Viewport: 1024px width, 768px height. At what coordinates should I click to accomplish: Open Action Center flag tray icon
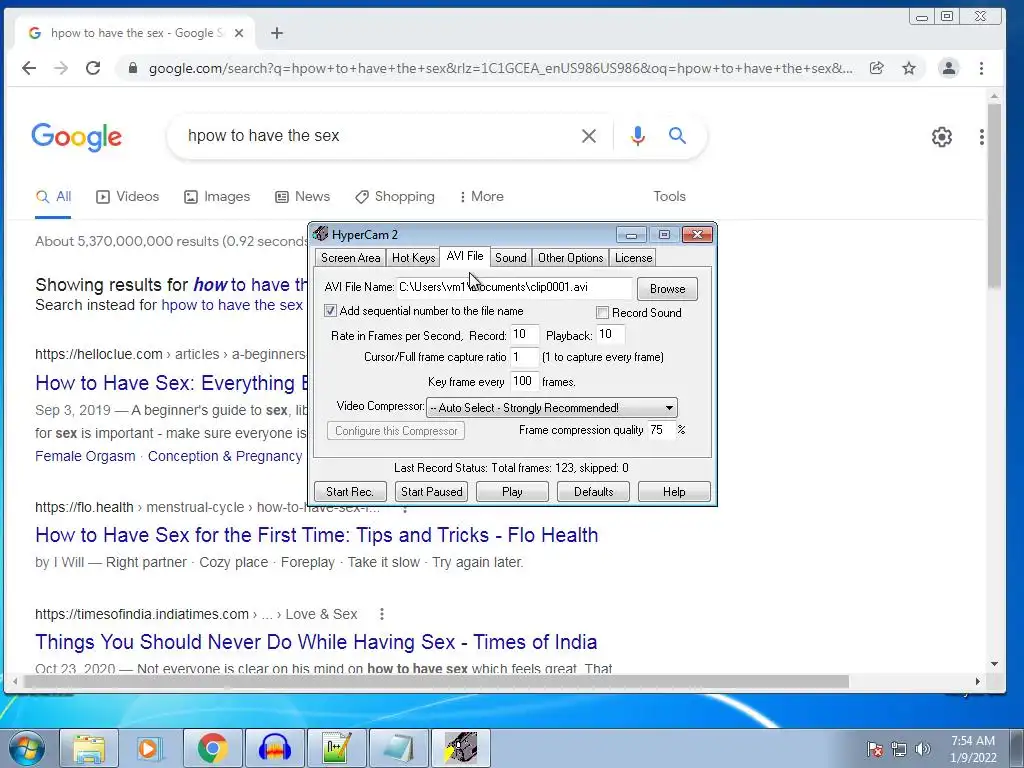[875, 749]
